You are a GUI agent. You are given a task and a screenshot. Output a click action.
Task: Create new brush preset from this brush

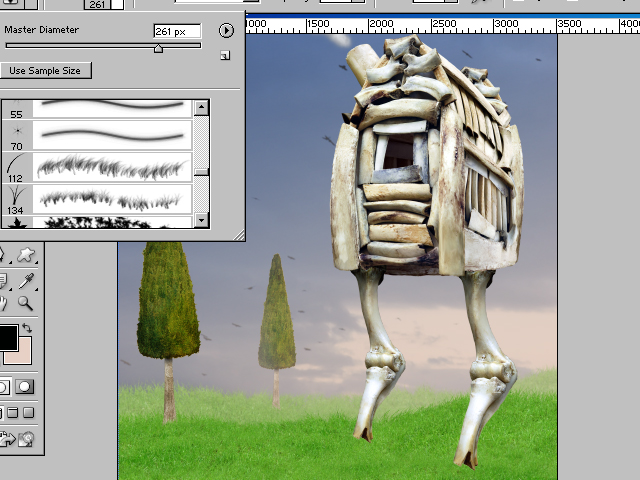pos(225,56)
